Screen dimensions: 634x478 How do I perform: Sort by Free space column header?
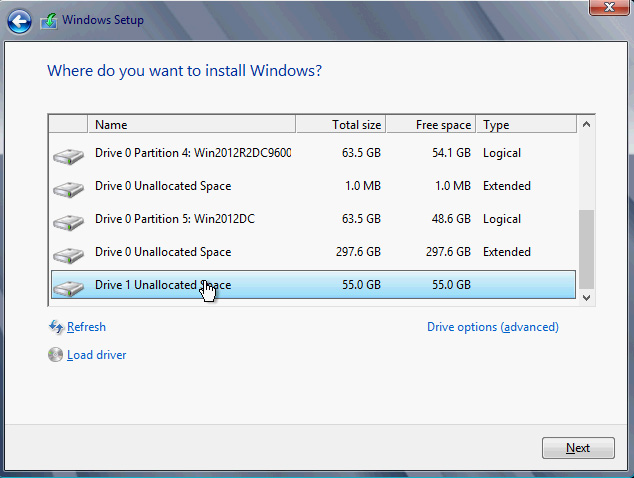click(431, 125)
